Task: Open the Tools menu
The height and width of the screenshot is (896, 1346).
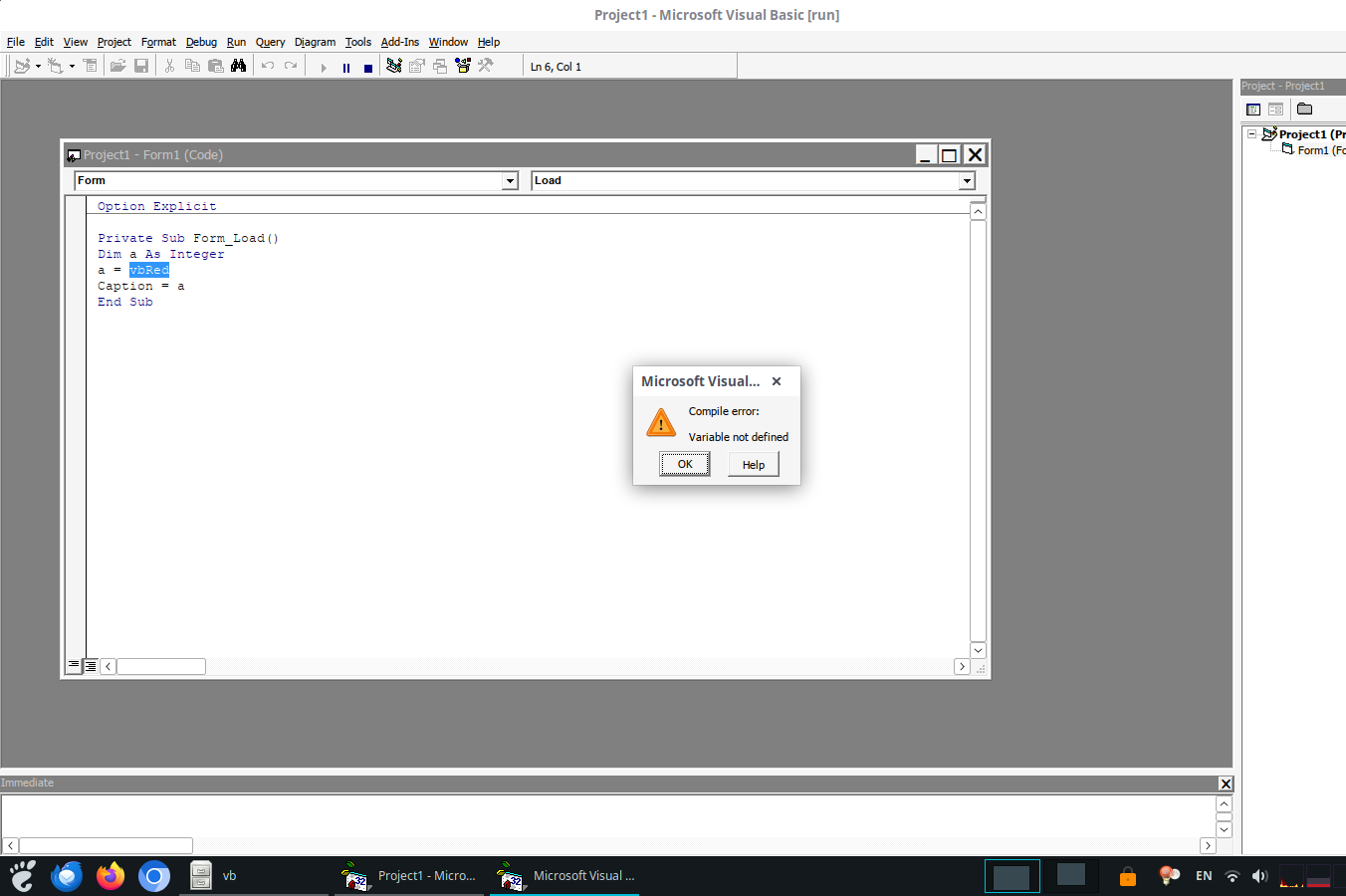Action: tap(358, 42)
